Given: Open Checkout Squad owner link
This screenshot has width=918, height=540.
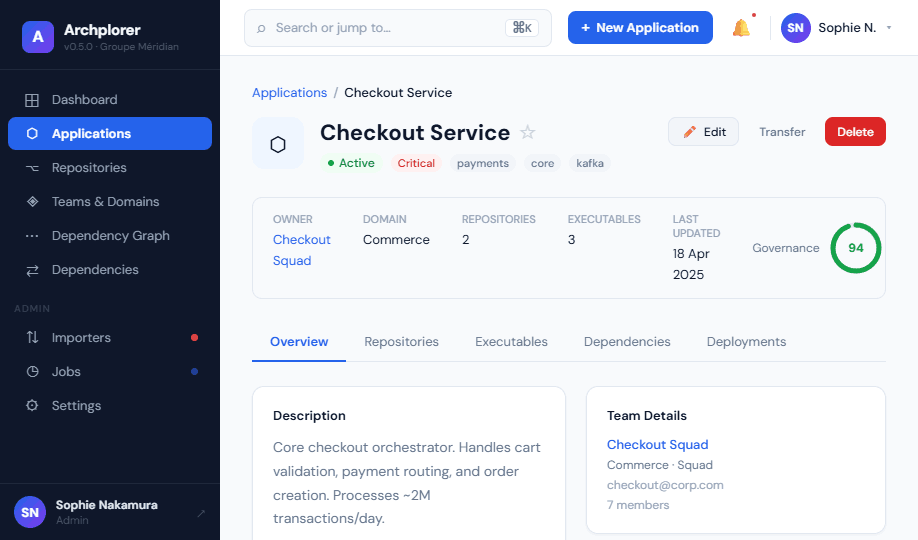Looking at the screenshot, I should pos(302,250).
